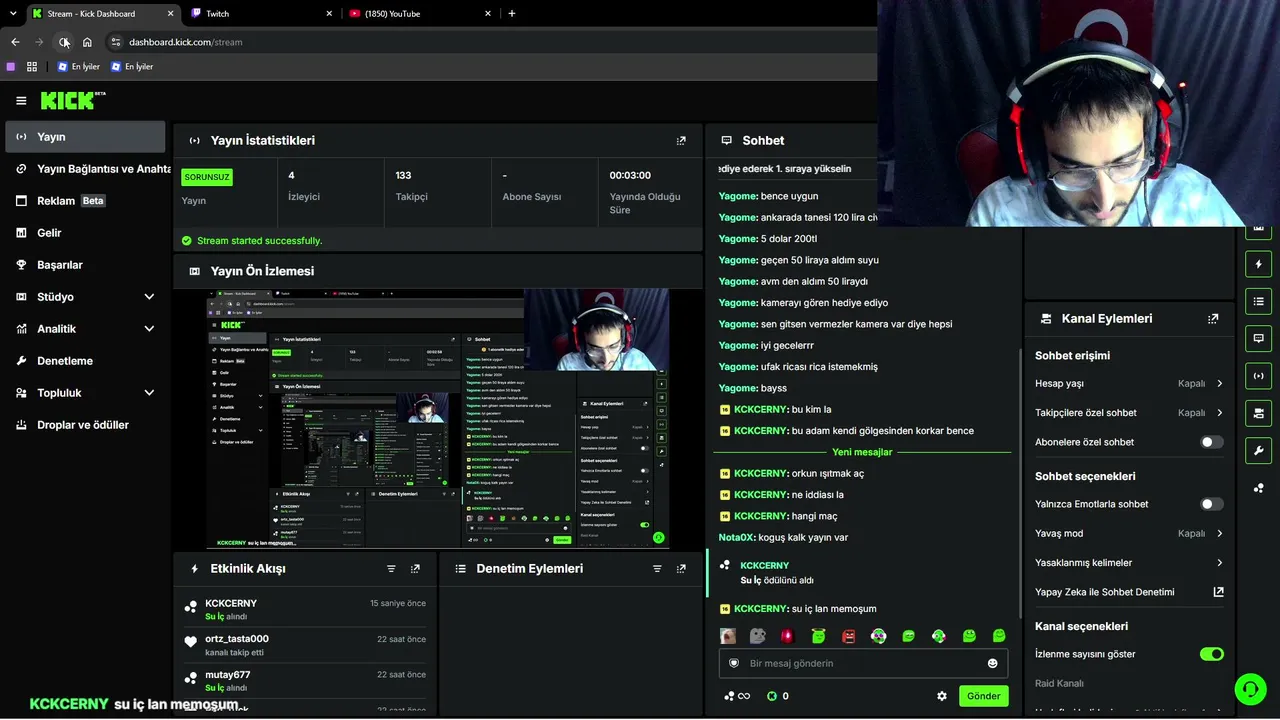Insert the grey gorilla emote

tap(758, 636)
